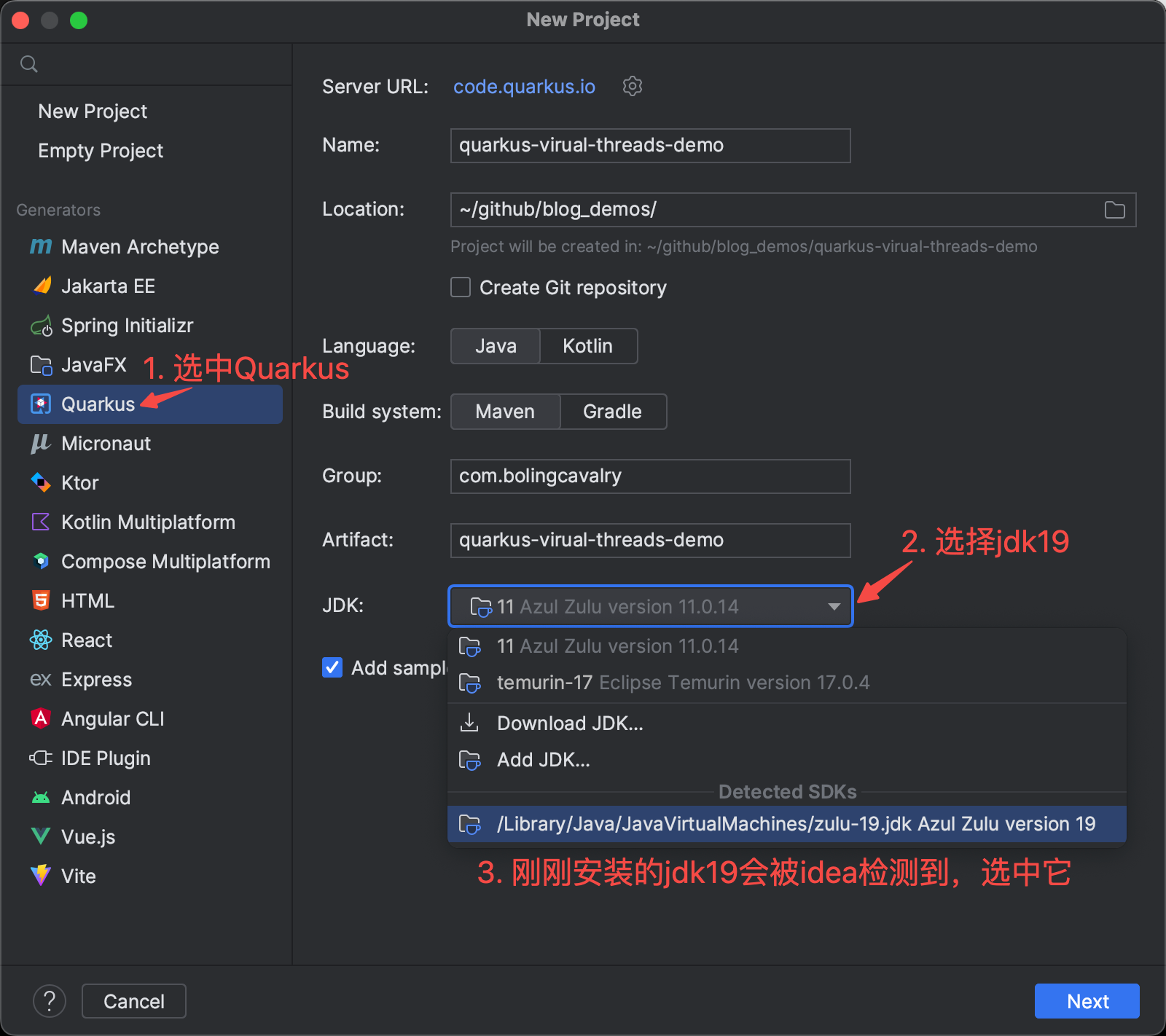Select New Project in sidebar
The width and height of the screenshot is (1166, 1036).
93,111
